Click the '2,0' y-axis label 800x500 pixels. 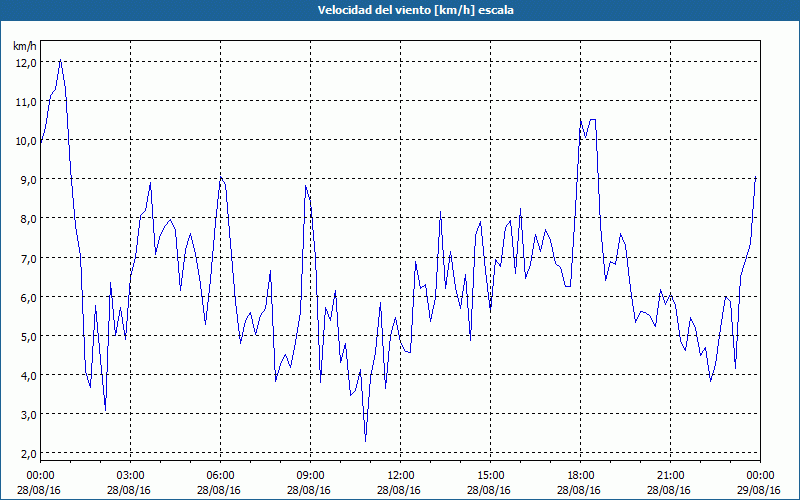[x=29, y=454]
